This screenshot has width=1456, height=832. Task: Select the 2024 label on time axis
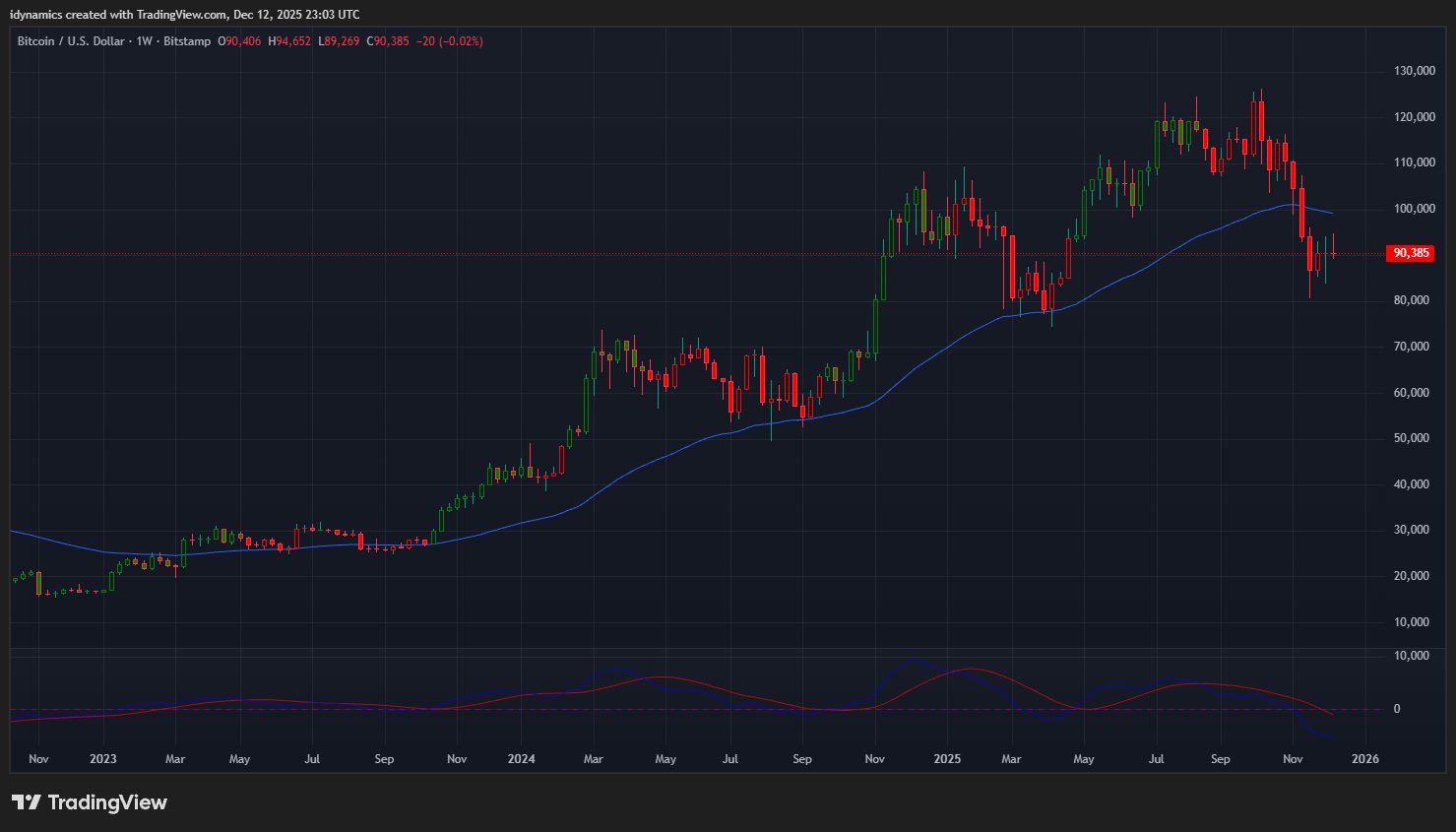[x=521, y=759]
